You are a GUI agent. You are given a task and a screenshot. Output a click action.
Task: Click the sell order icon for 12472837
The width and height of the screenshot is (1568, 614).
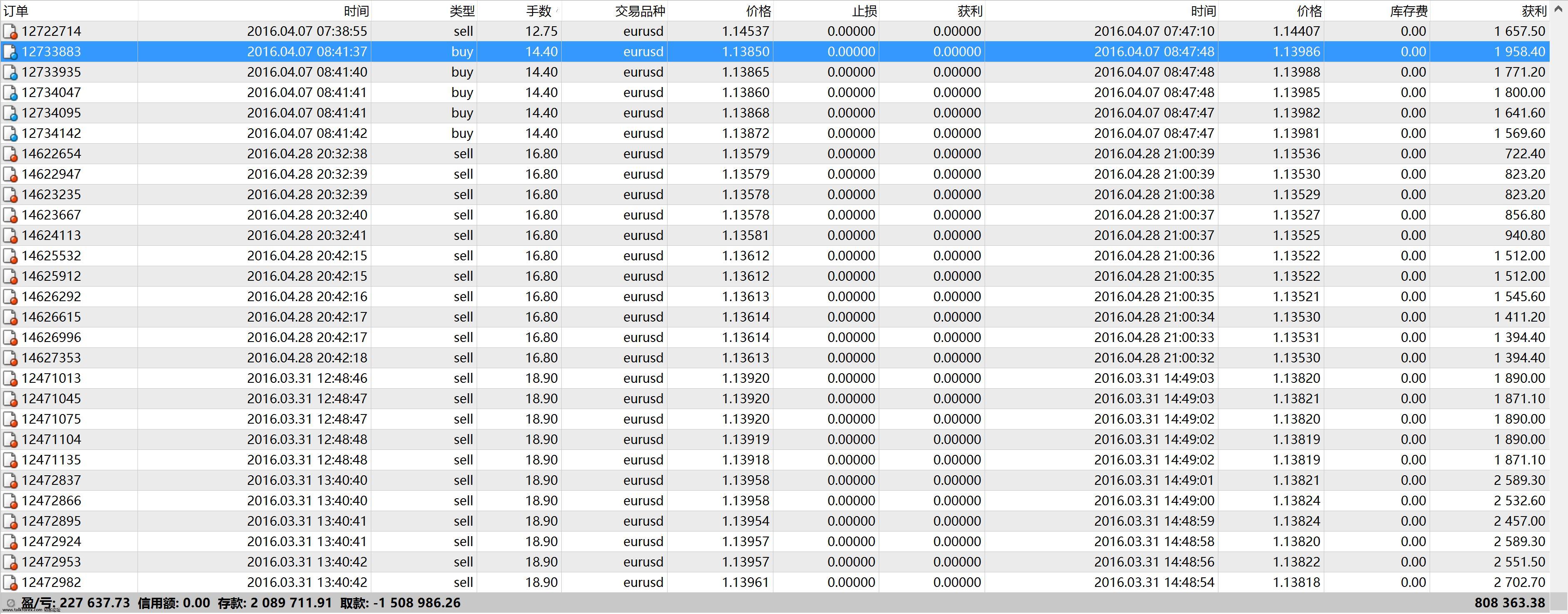10,481
